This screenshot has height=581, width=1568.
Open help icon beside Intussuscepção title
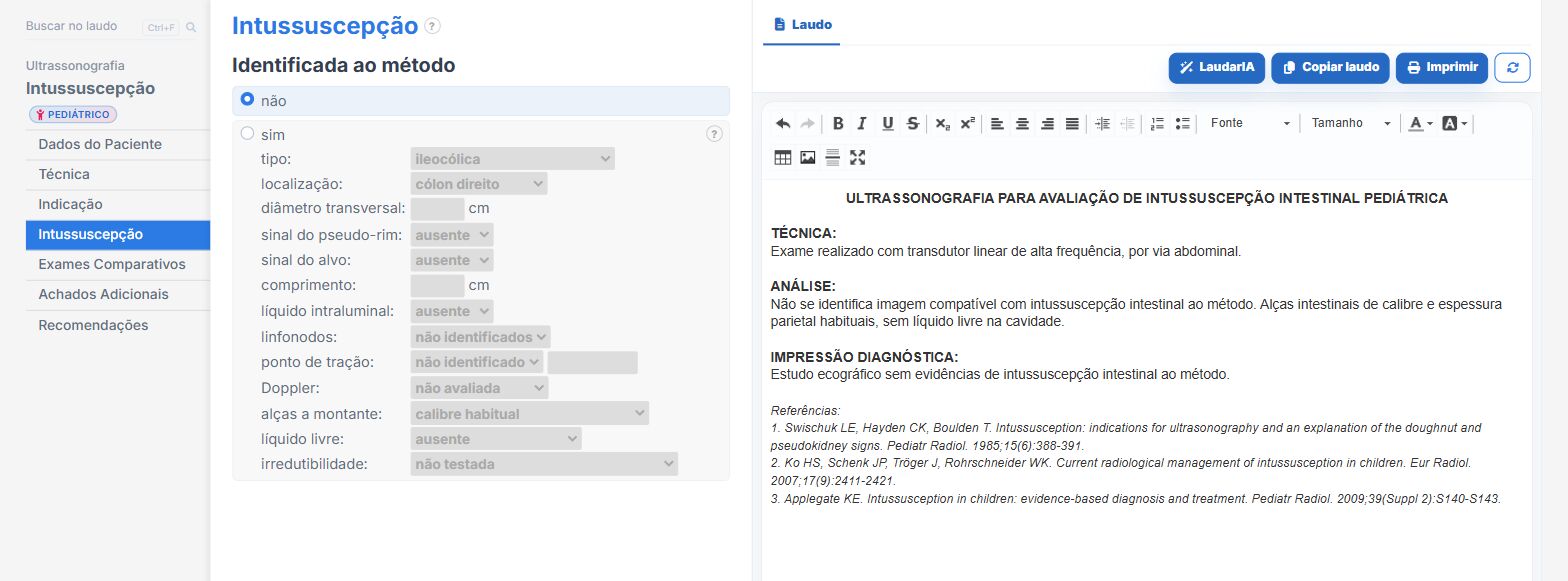(x=432, y=26)
